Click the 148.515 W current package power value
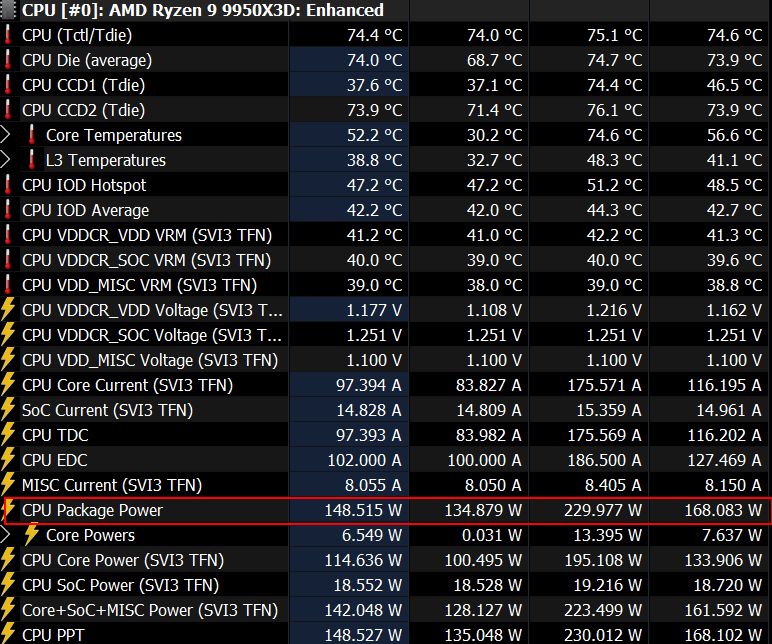Image resolution: width=772 pixels, height=644 pixels. coord(363,511)
